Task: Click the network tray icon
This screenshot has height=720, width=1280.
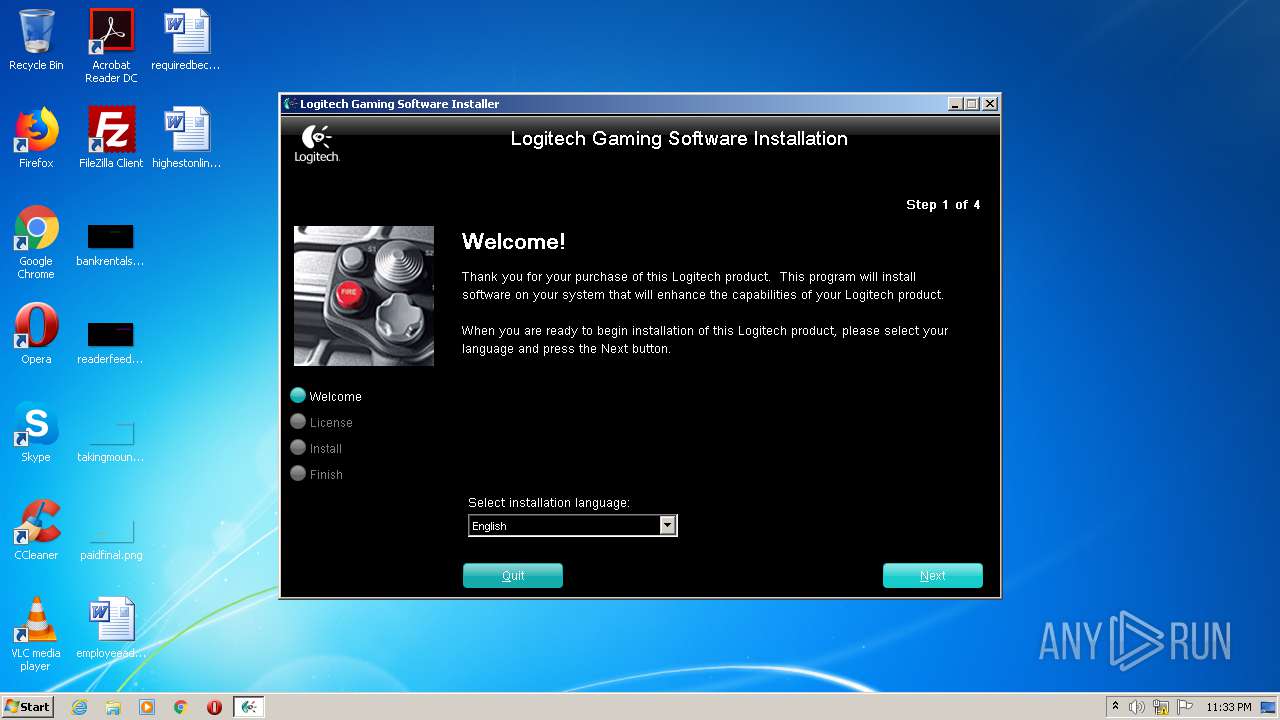Action: (1161, 707)
